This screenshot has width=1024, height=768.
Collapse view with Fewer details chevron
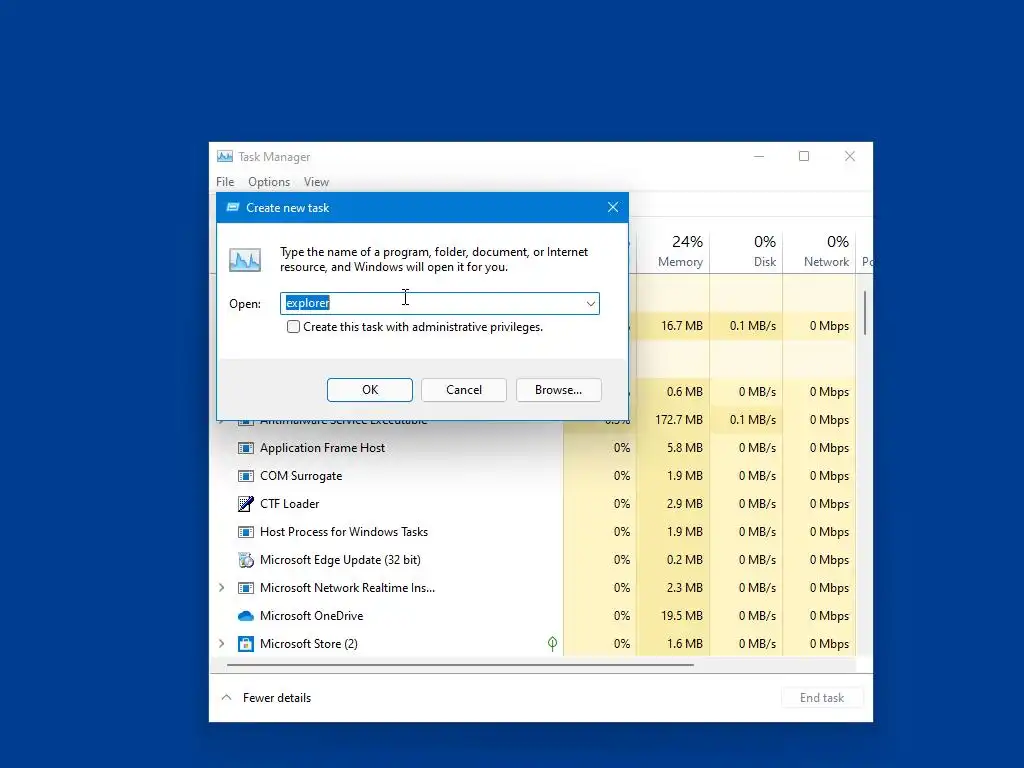coord(226,697)
